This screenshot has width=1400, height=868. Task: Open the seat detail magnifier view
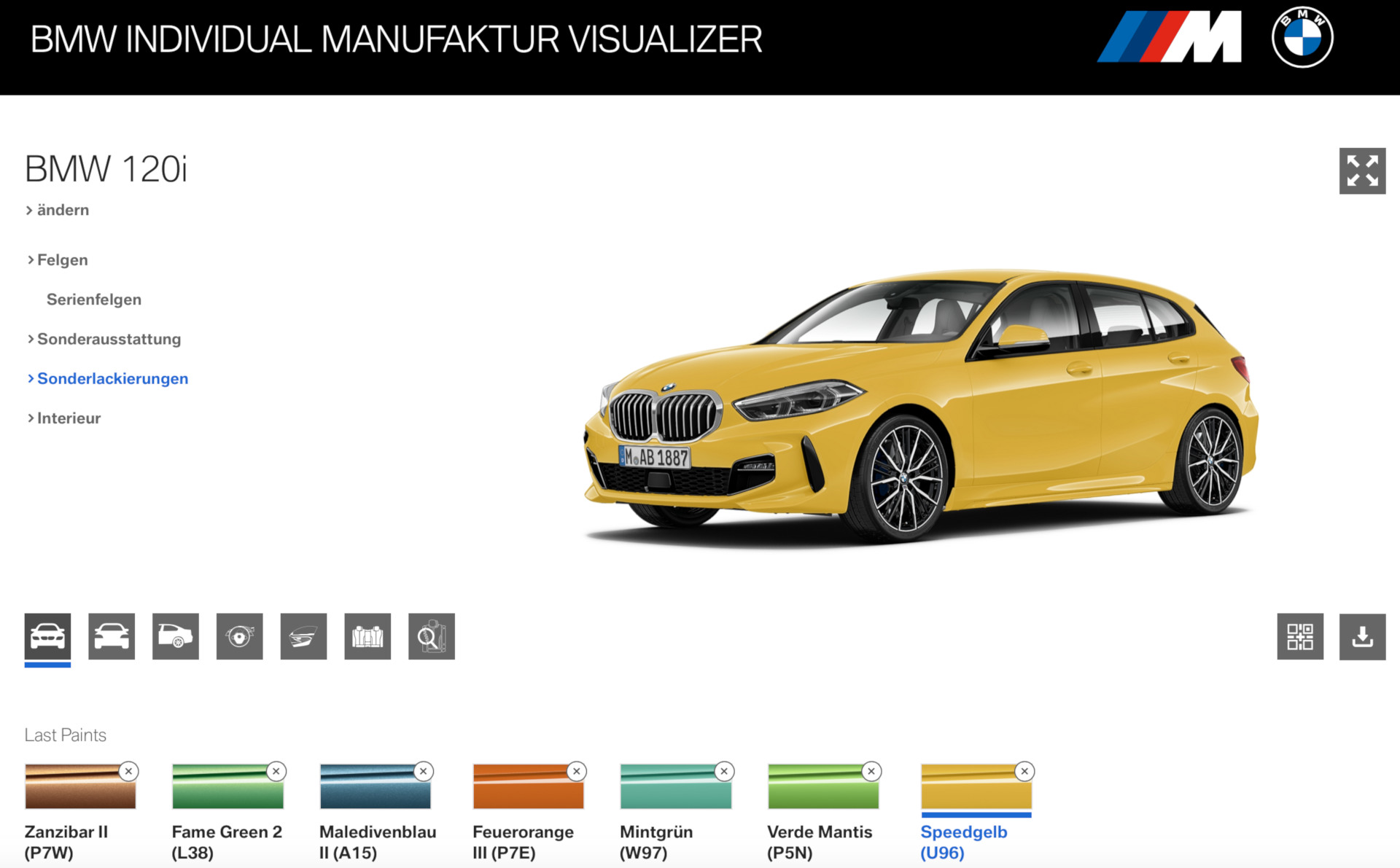point(432,636)
